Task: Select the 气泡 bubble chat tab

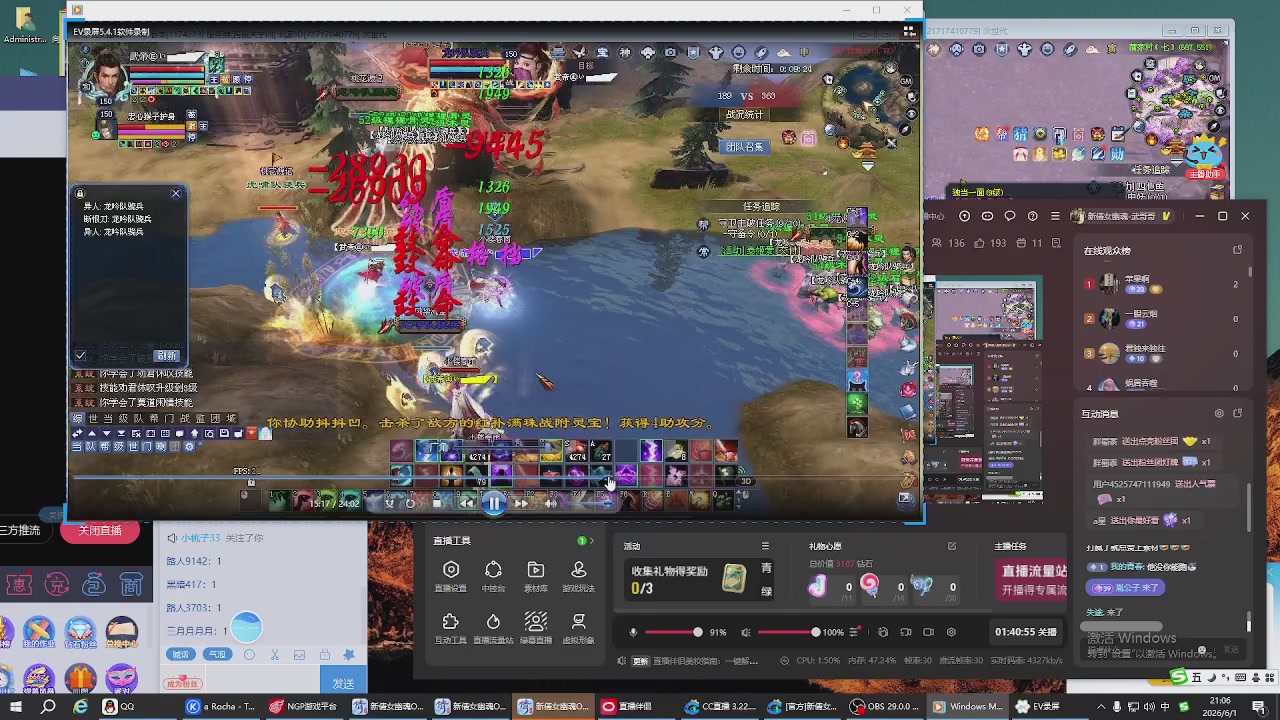Action: click(x=216, y=654)
